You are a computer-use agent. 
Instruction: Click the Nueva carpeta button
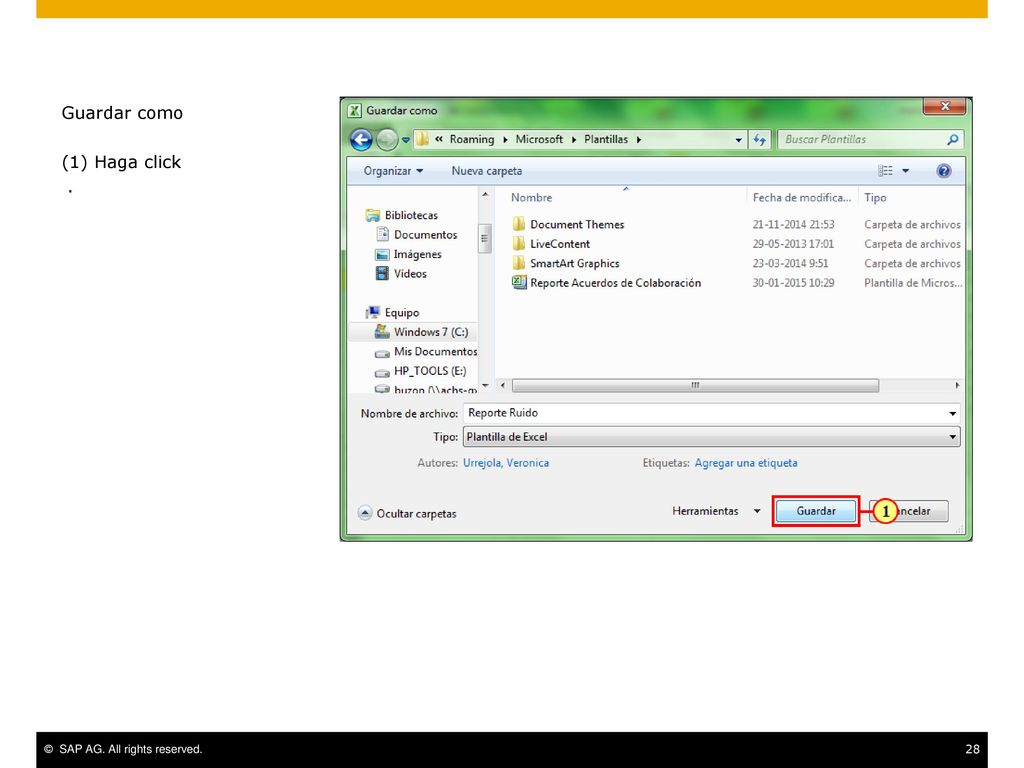pos(487,171)
